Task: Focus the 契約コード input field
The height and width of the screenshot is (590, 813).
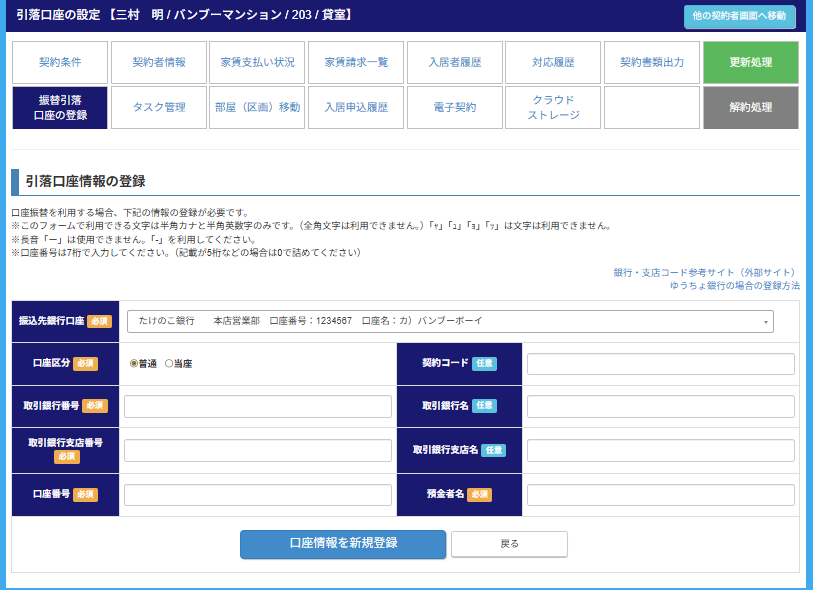Action: point(660,364)
